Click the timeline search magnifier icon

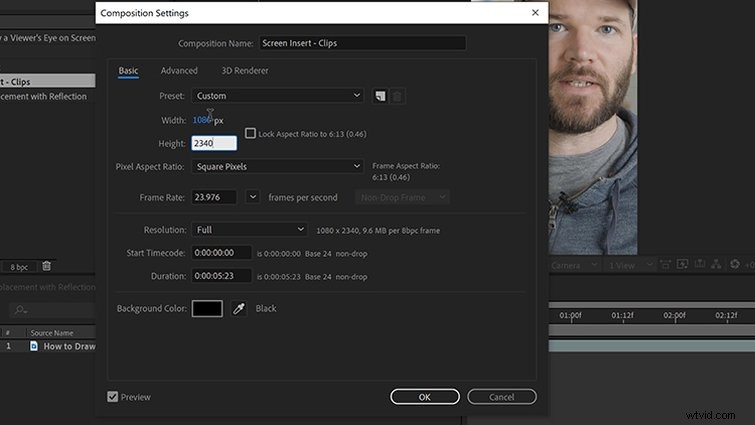20,310
